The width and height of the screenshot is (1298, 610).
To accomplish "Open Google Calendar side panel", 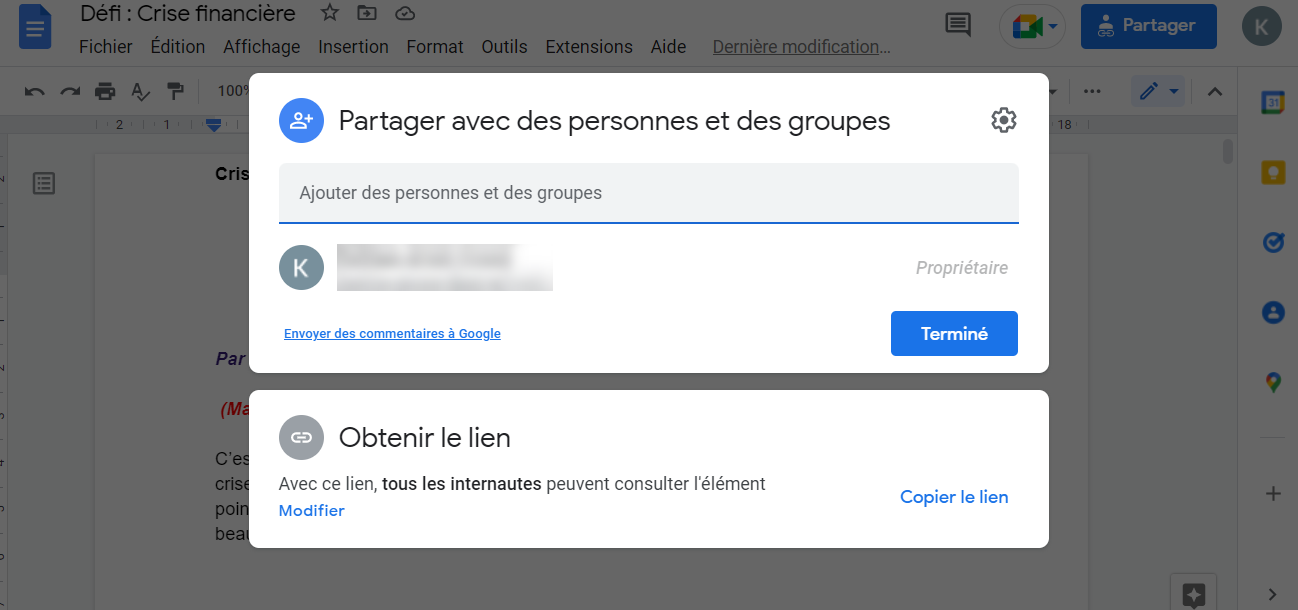I will (x=1272, y=102).
